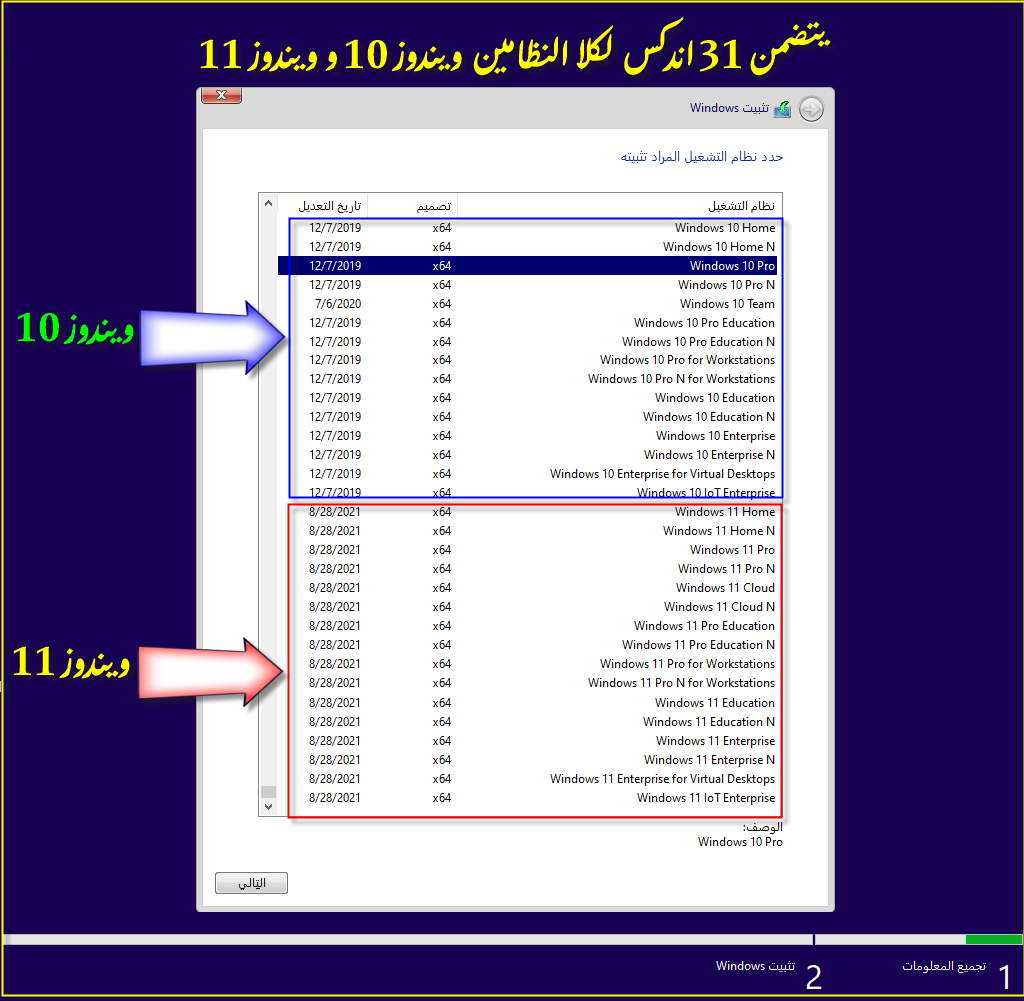This screenshot has height=1001, width=1024.
Task: Select Windows 10 Pro Education N row
Action: [528, 342]
